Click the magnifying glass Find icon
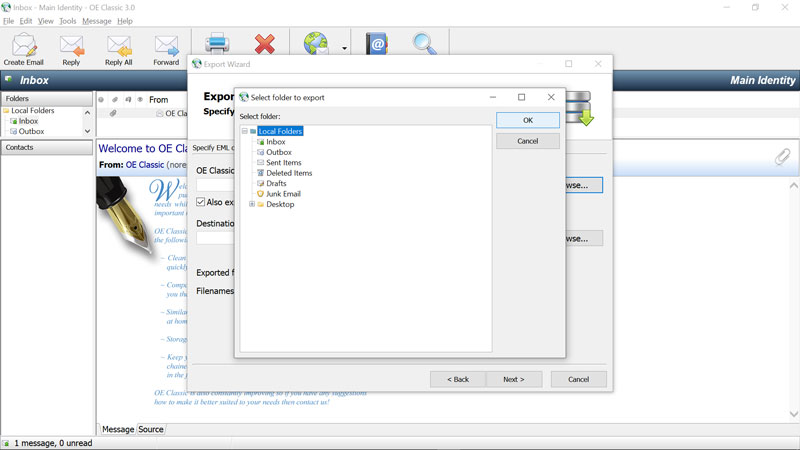This screenshot has width=800, height=450. [x=424, y=44]
